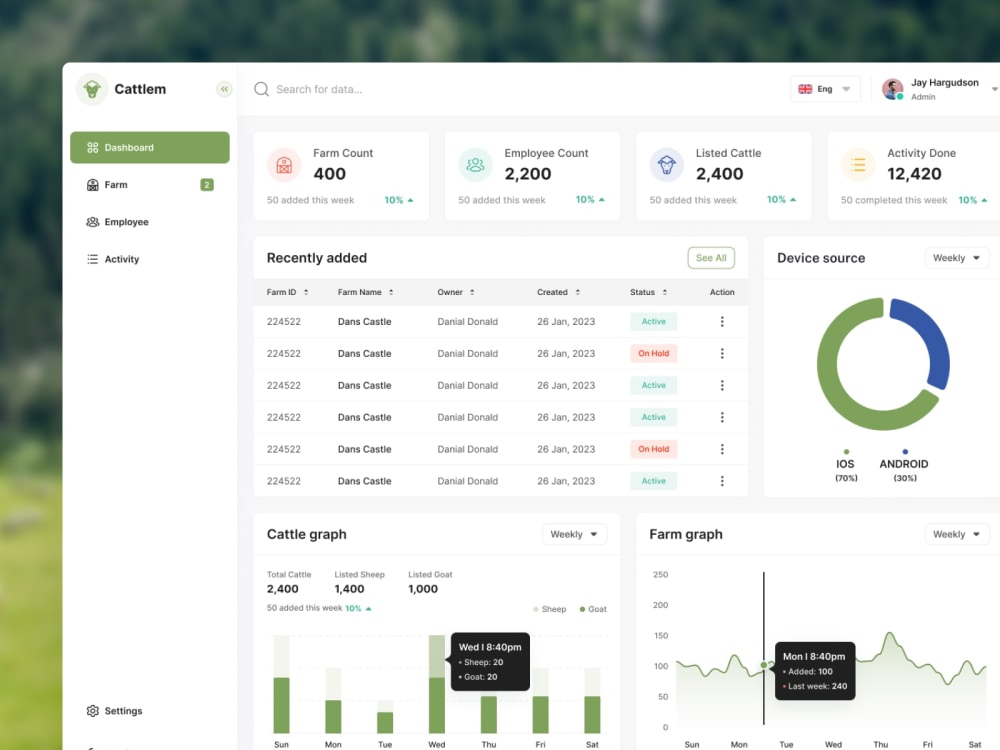This screenshot has width=1000, height=750.
Task: Open Device source Weekly dropdown
Action: (957, 258)
